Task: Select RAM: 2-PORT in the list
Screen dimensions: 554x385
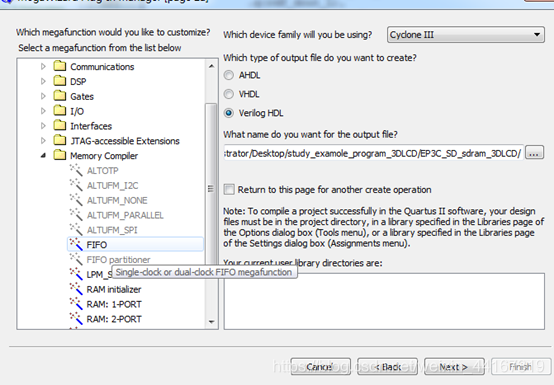Action: (114, 319)
